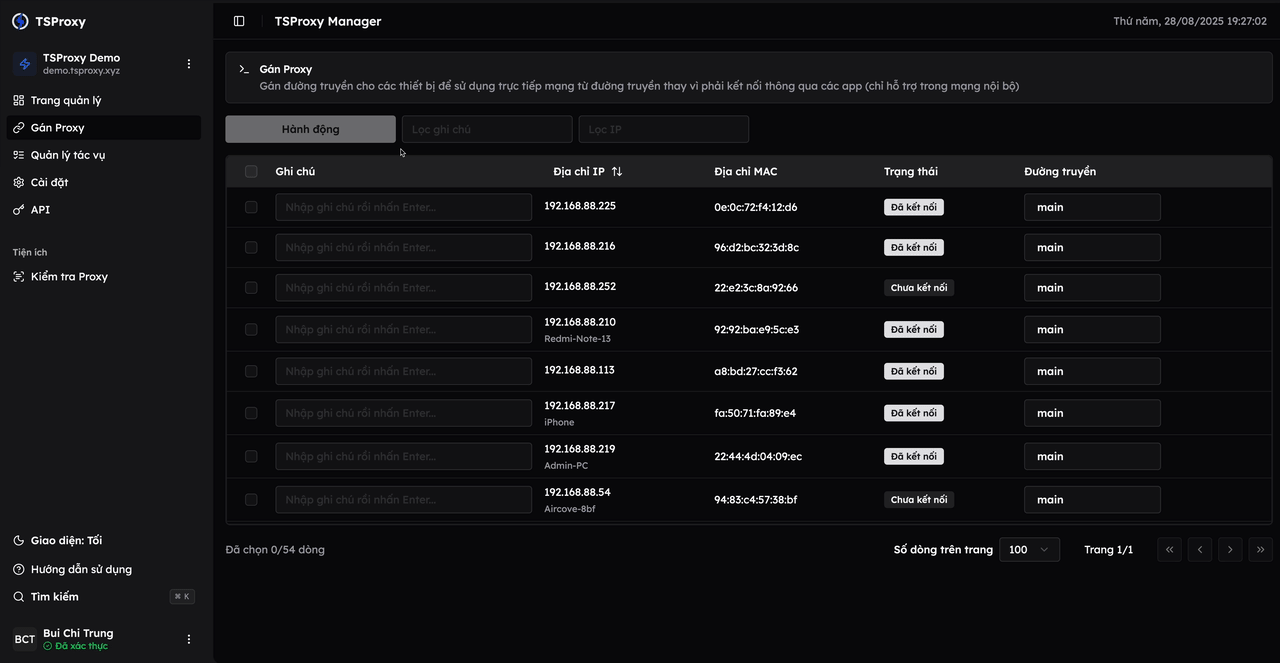The width and height of the screenshot is (1280, 663).
Task: Sort by Địa chỉ IP arrows icon
Action: point(617,172)
